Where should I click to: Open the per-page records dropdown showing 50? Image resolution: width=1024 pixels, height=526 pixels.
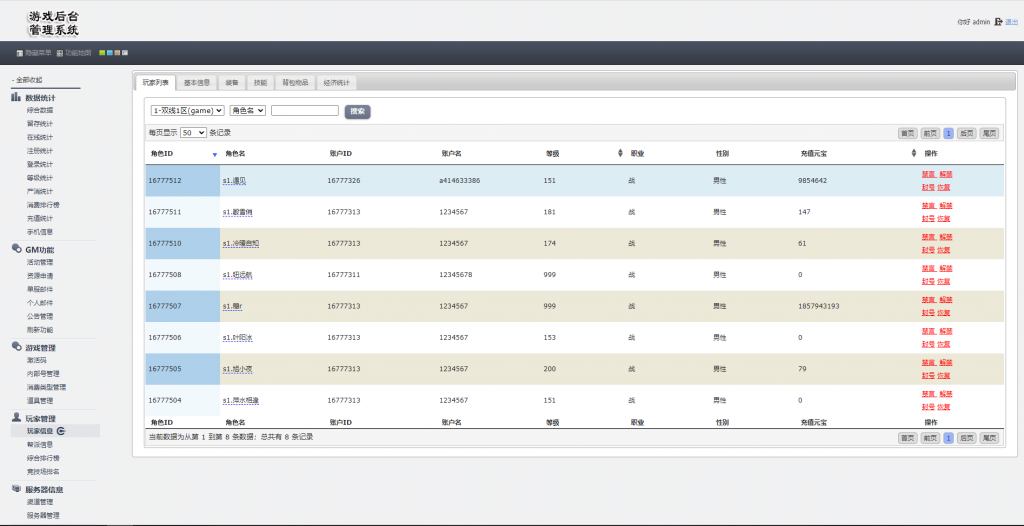pyautogui.click(x=193, y=132)
